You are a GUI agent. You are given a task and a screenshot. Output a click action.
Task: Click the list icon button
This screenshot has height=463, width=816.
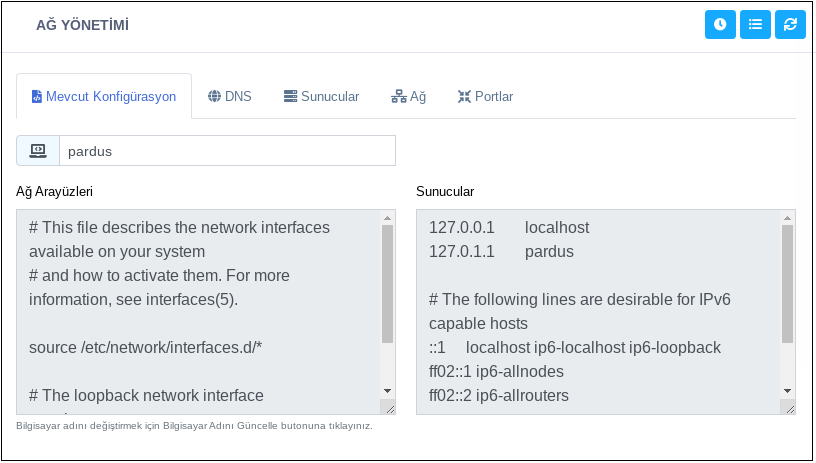(x=755, y=25)
